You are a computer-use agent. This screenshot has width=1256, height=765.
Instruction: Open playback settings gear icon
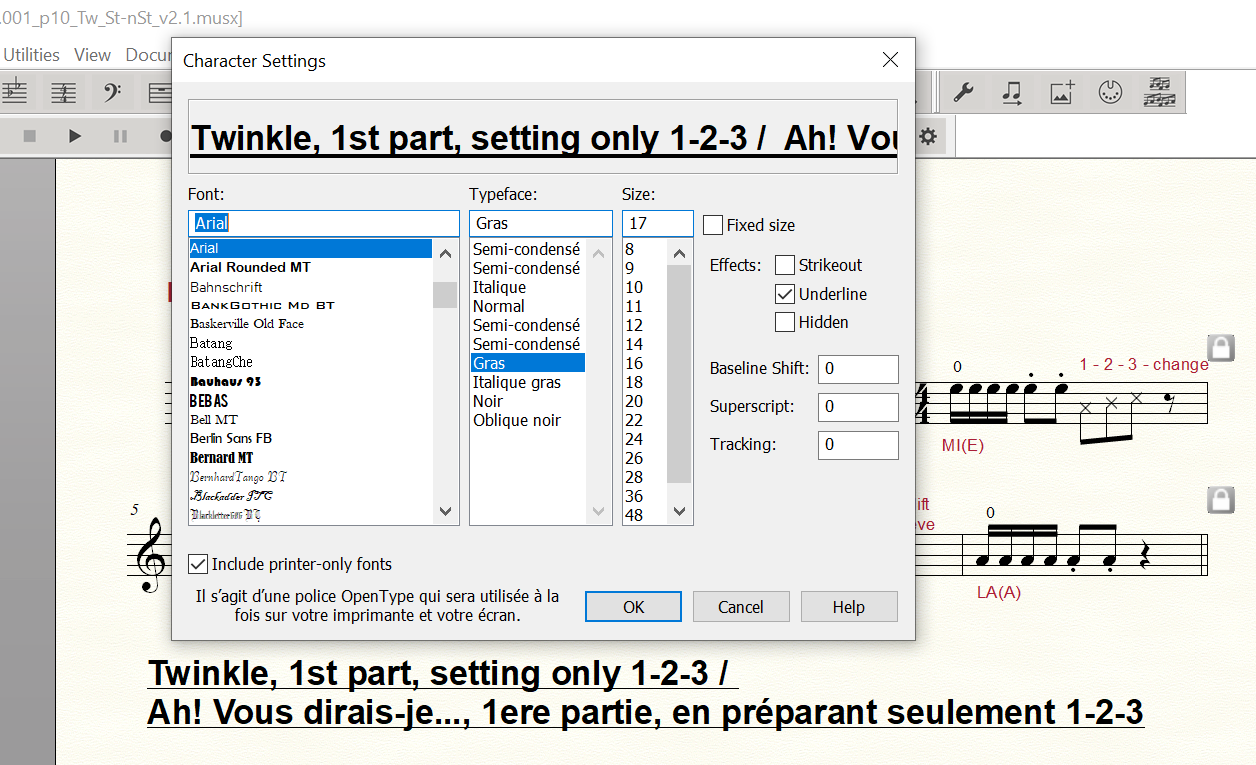point(928,137)
